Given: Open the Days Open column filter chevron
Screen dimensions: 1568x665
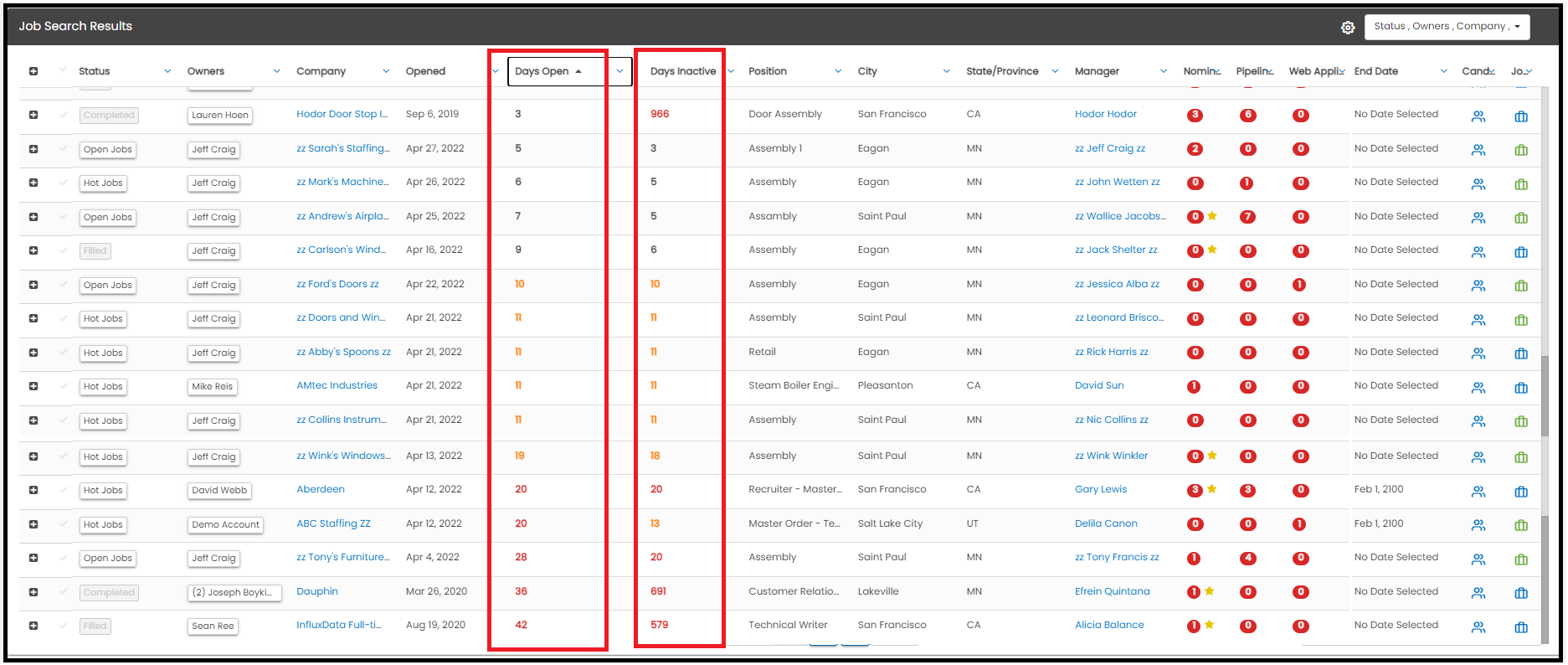Looking at the screenshot, I should pyautogui.click(x=619, y=71).
